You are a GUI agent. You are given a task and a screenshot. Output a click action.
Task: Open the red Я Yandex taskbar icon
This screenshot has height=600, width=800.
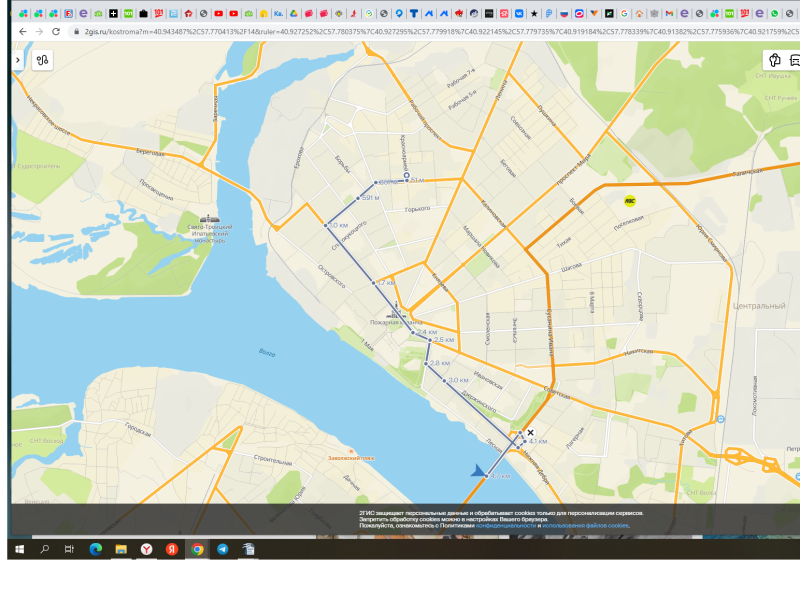[171, 549]
